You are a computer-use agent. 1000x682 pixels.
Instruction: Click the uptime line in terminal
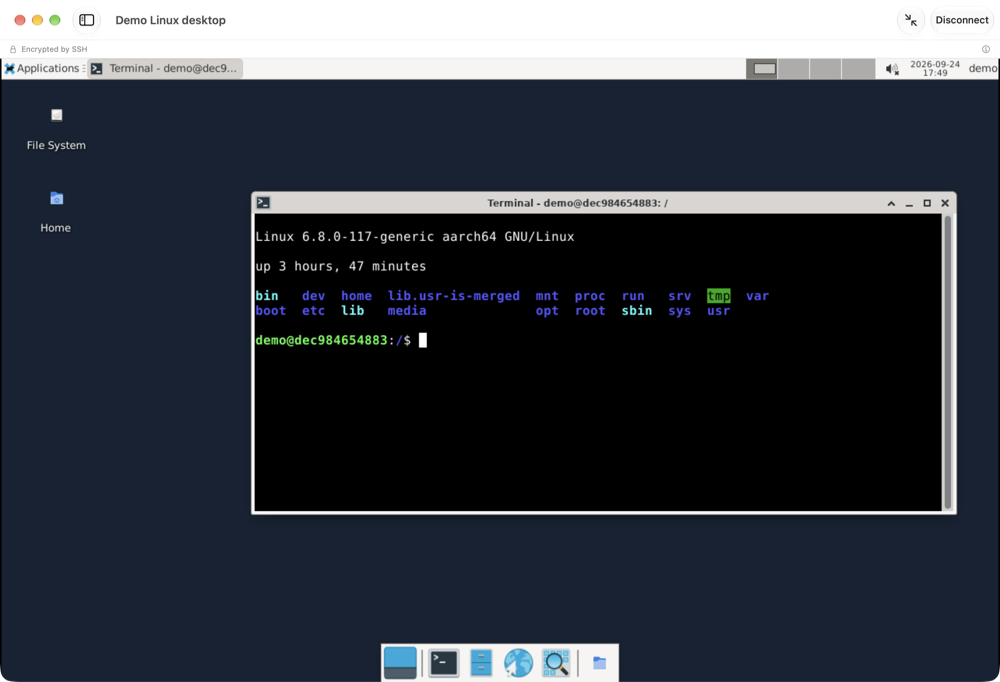(x=341, y=266)
